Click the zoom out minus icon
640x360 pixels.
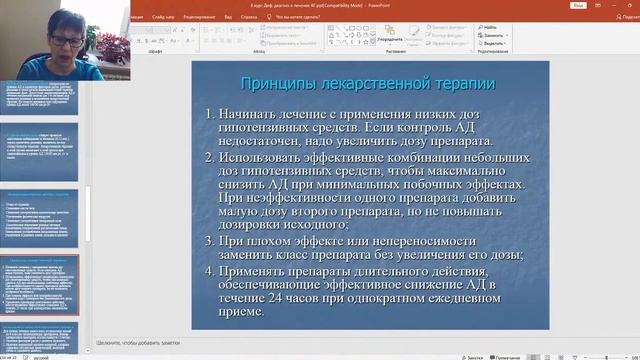click(586, 357)
